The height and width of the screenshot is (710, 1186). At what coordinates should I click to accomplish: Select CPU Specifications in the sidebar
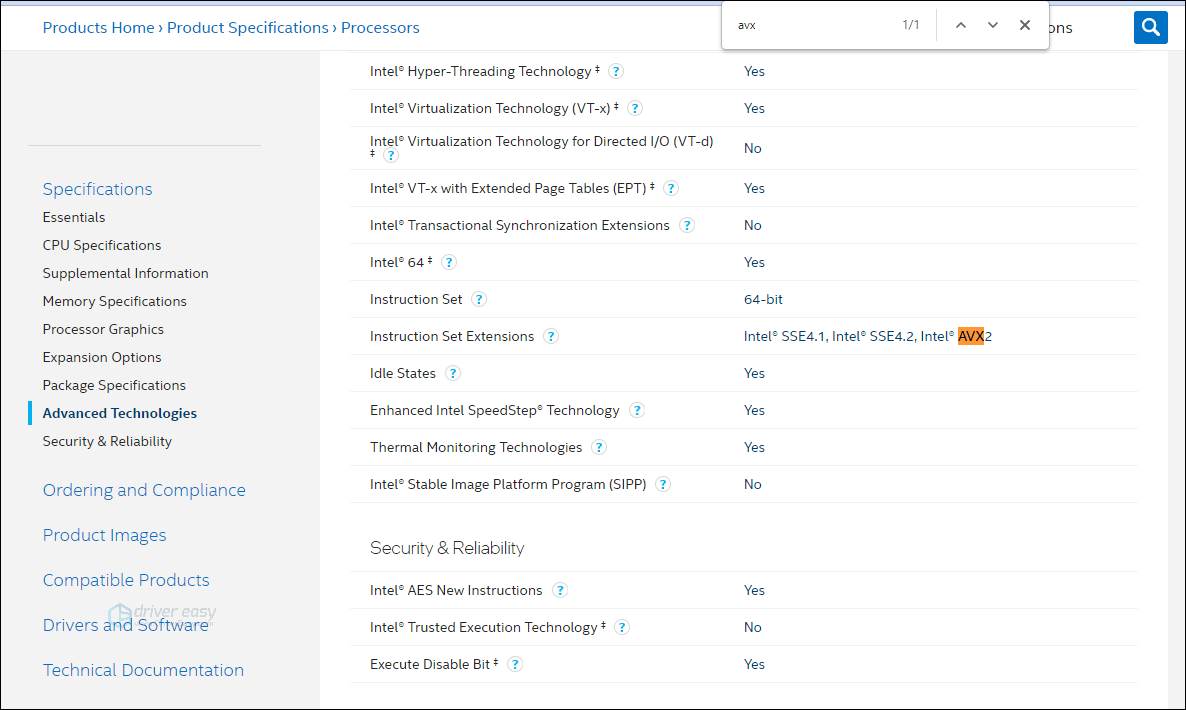[x=102, y=246]
